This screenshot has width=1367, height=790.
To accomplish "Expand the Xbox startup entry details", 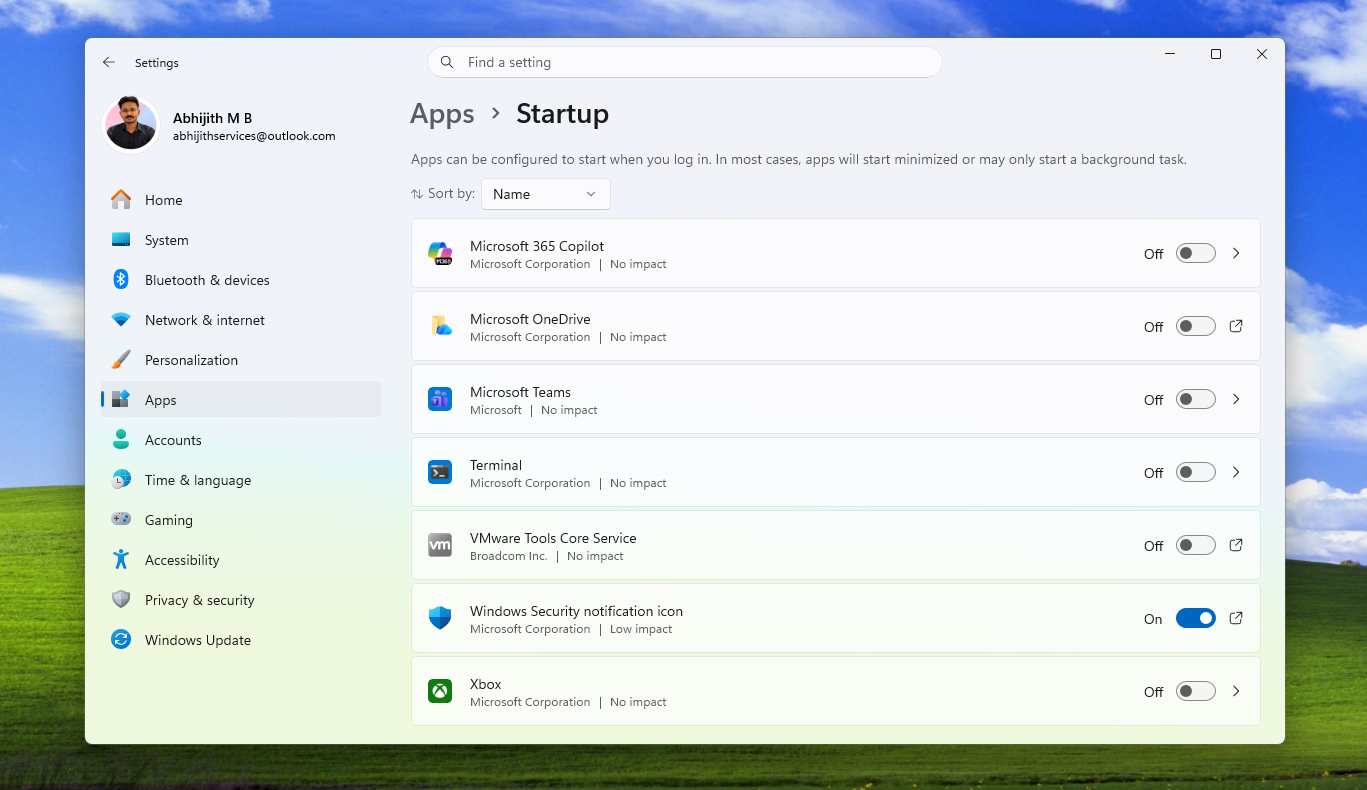I will (x=1236, y=691).
